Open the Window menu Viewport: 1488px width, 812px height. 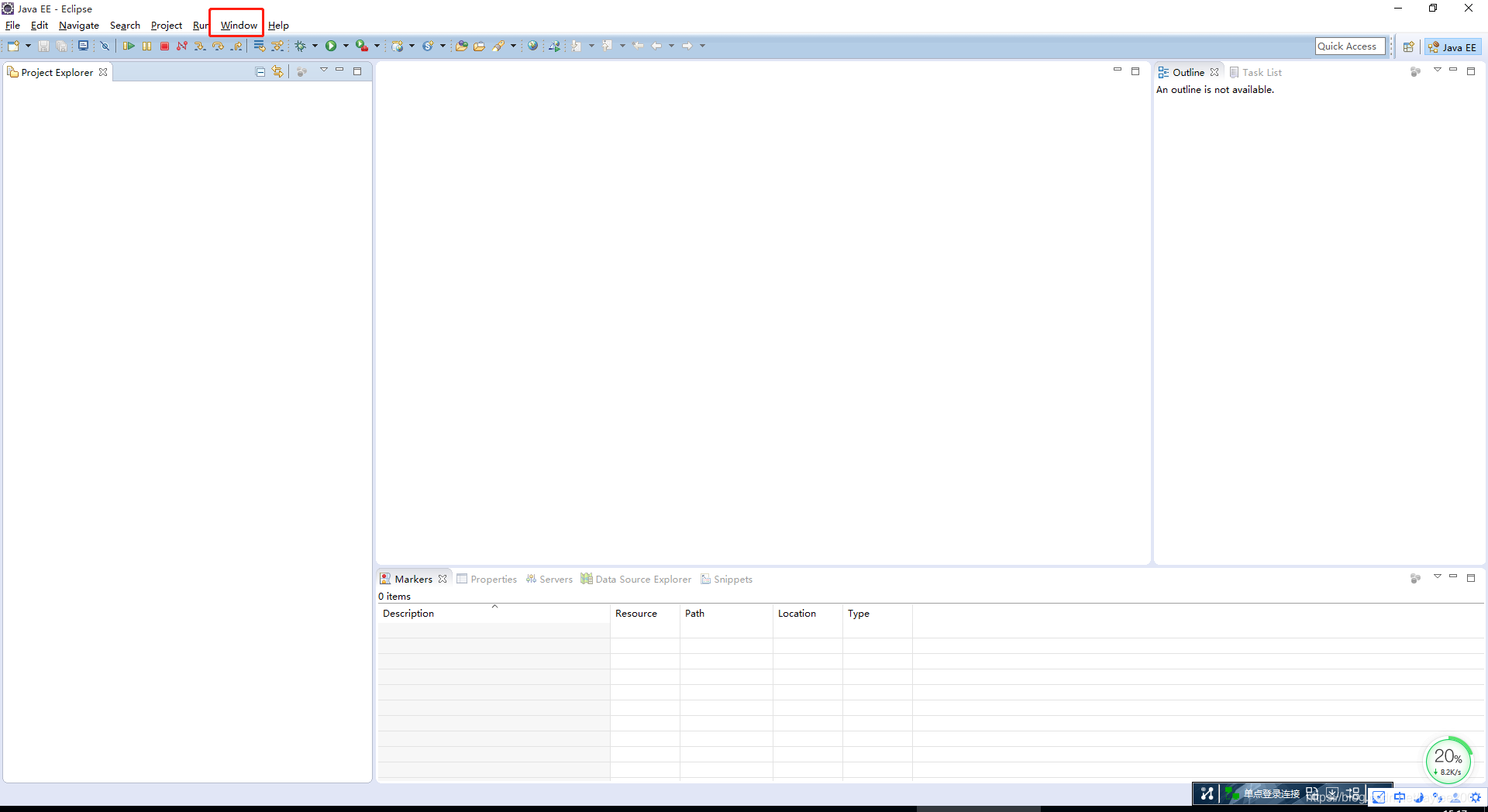tap(239, 26)
